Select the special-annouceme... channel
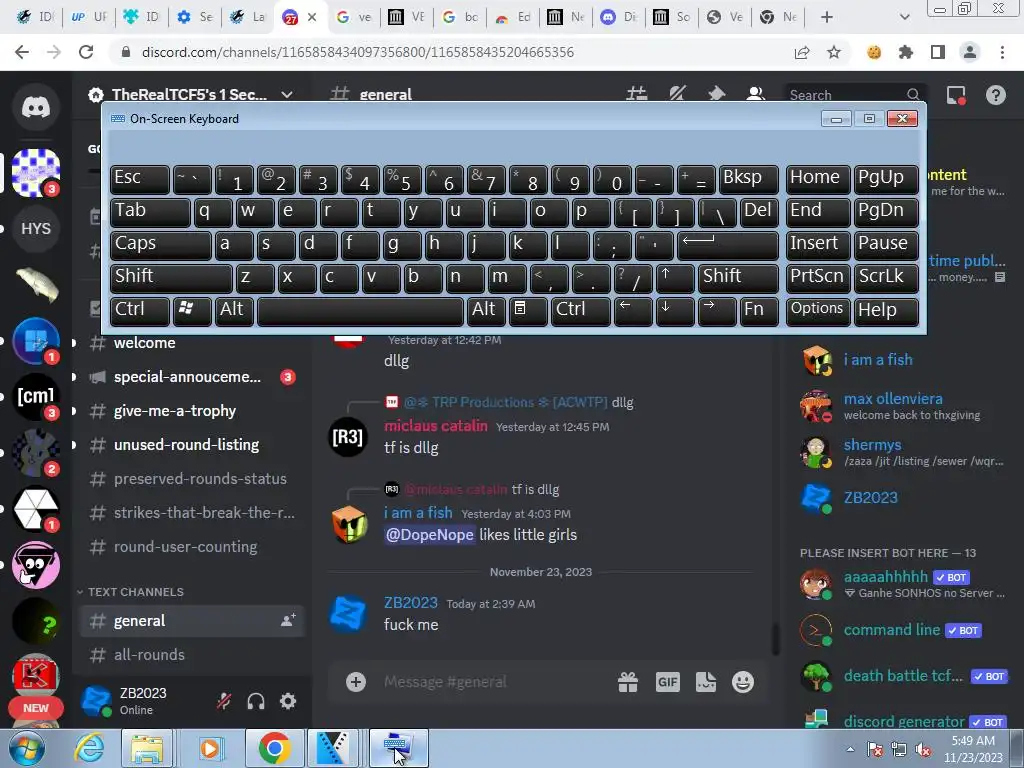 tap(192, 377)
